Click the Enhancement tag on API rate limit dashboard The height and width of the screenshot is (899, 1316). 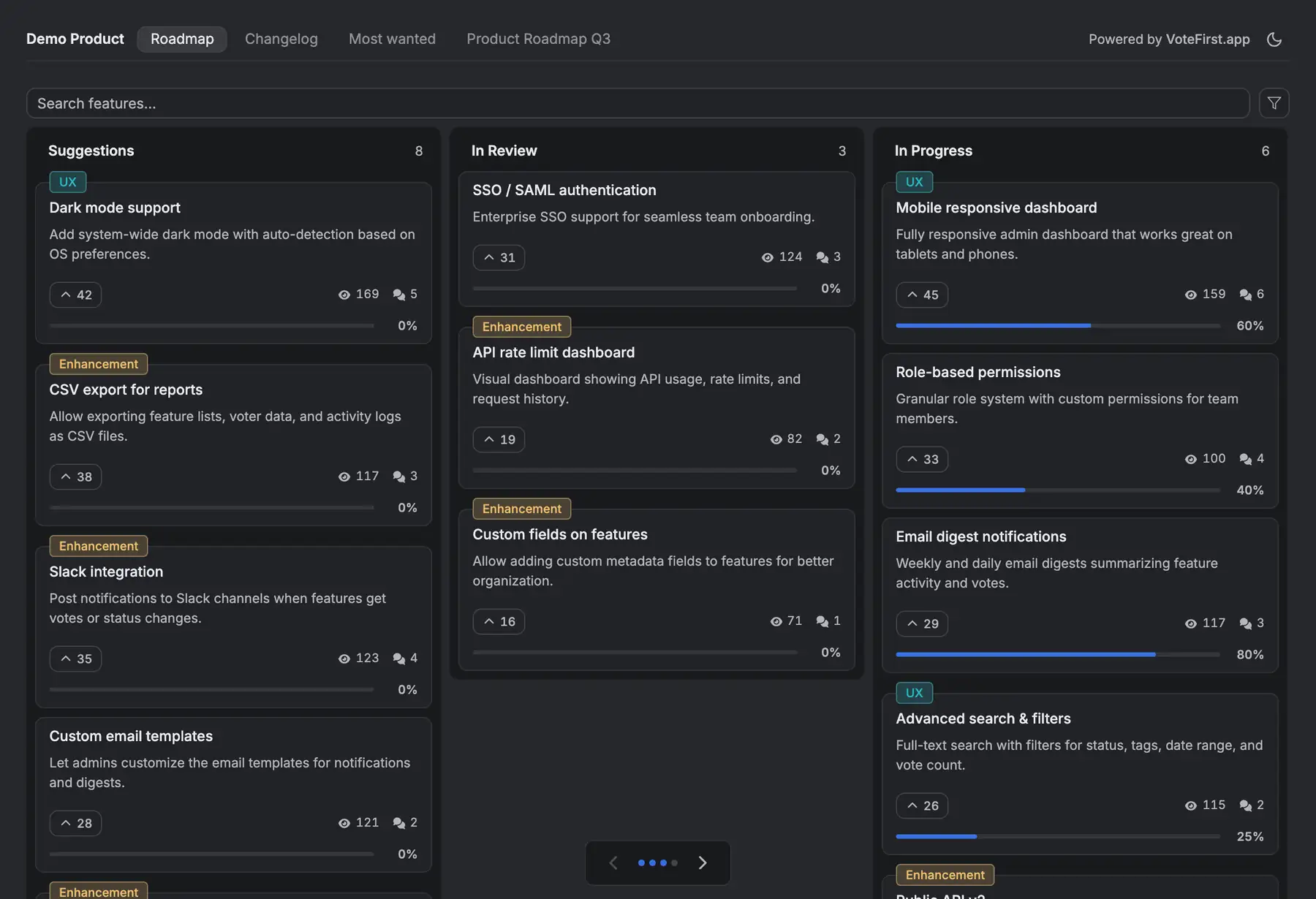(522, 327)
